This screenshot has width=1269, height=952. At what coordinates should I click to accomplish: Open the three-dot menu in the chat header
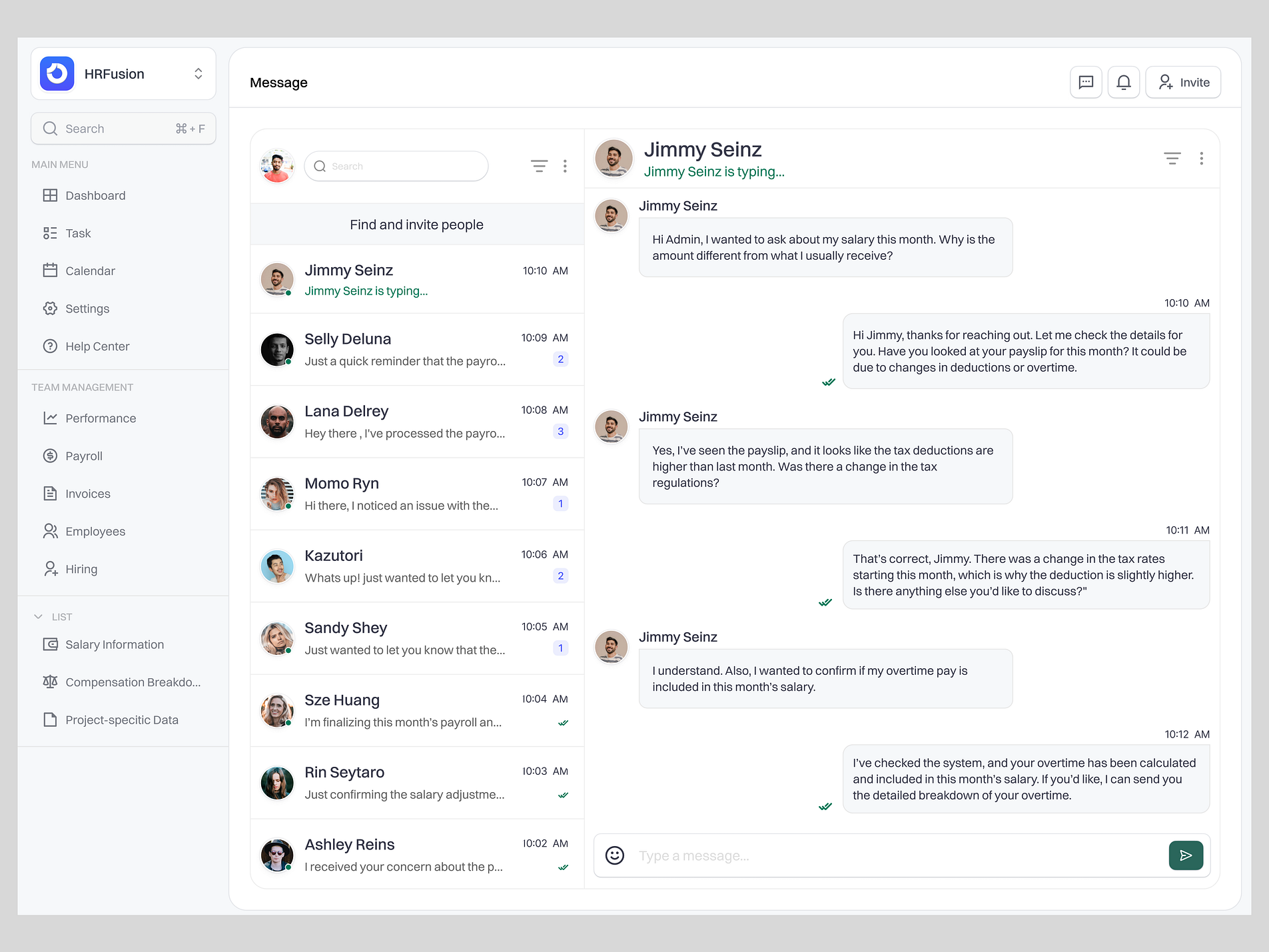point(1202,158)
